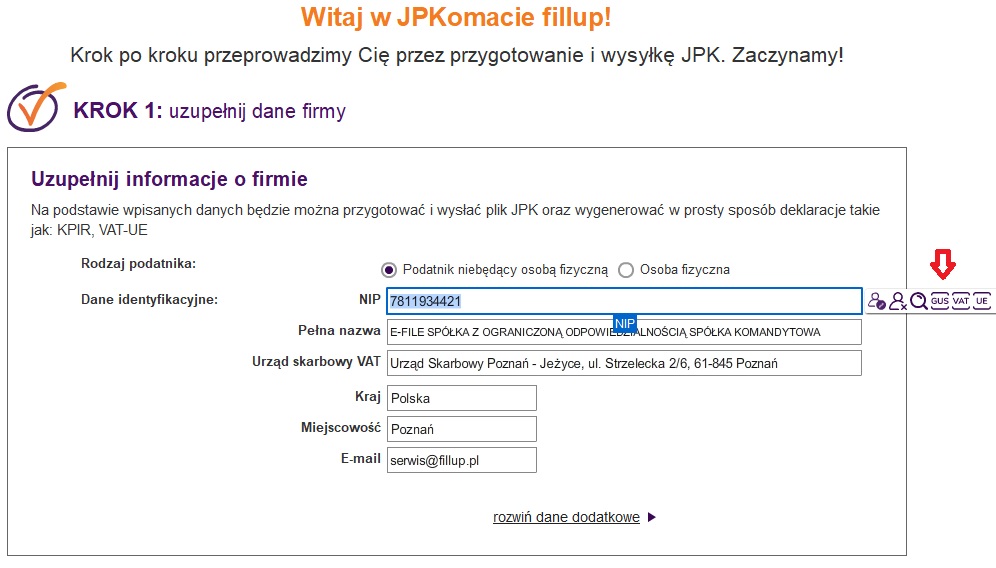Viewport: 996px width, 568px height.
Task: Click the checkmark logo beside KROK 1
Action: [x=36, y=107]
